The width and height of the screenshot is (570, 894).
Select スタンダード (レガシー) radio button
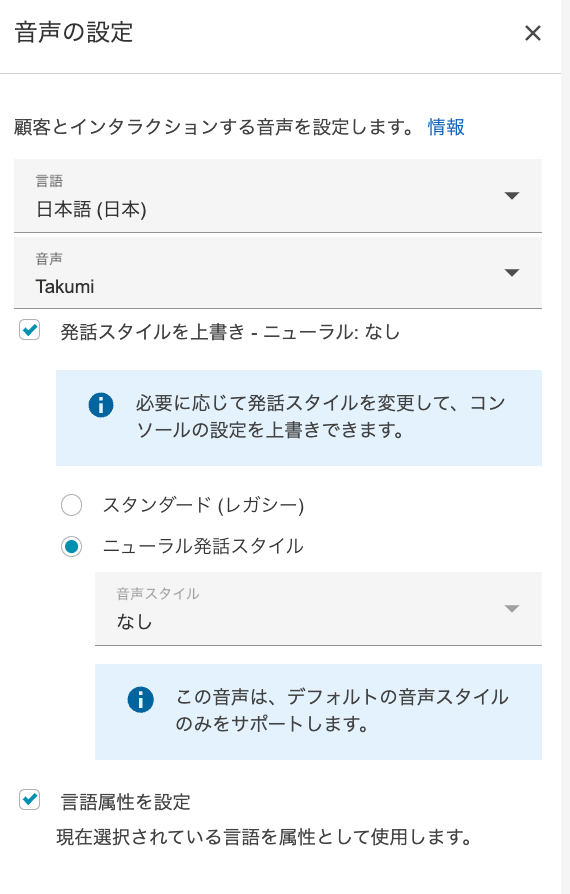coord(71,505)
